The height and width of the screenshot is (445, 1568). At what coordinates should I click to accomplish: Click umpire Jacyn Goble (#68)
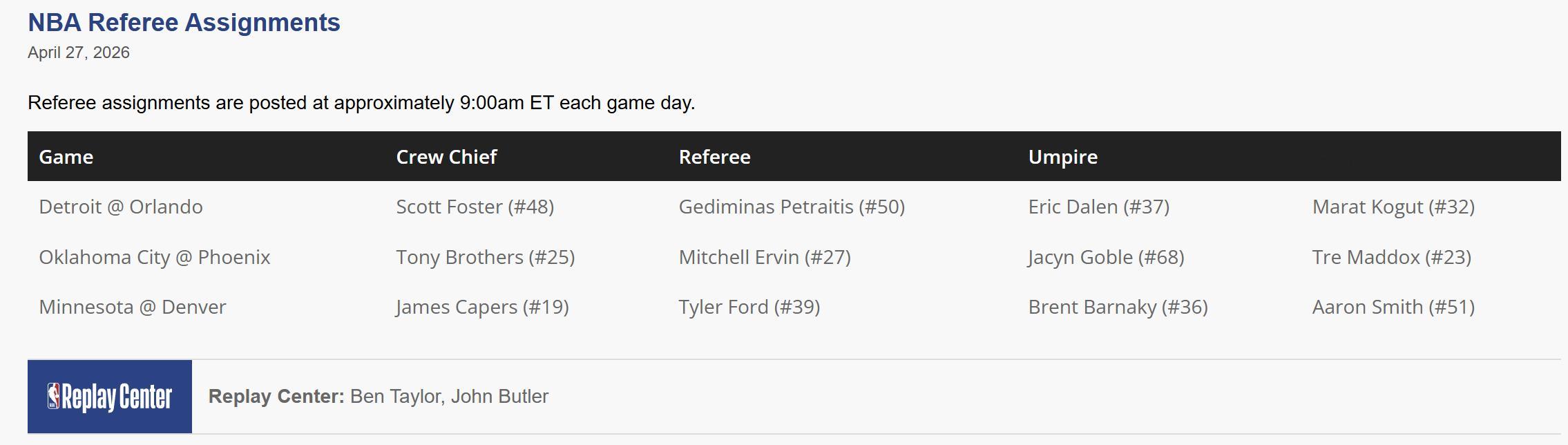(x=1106, y=257)
